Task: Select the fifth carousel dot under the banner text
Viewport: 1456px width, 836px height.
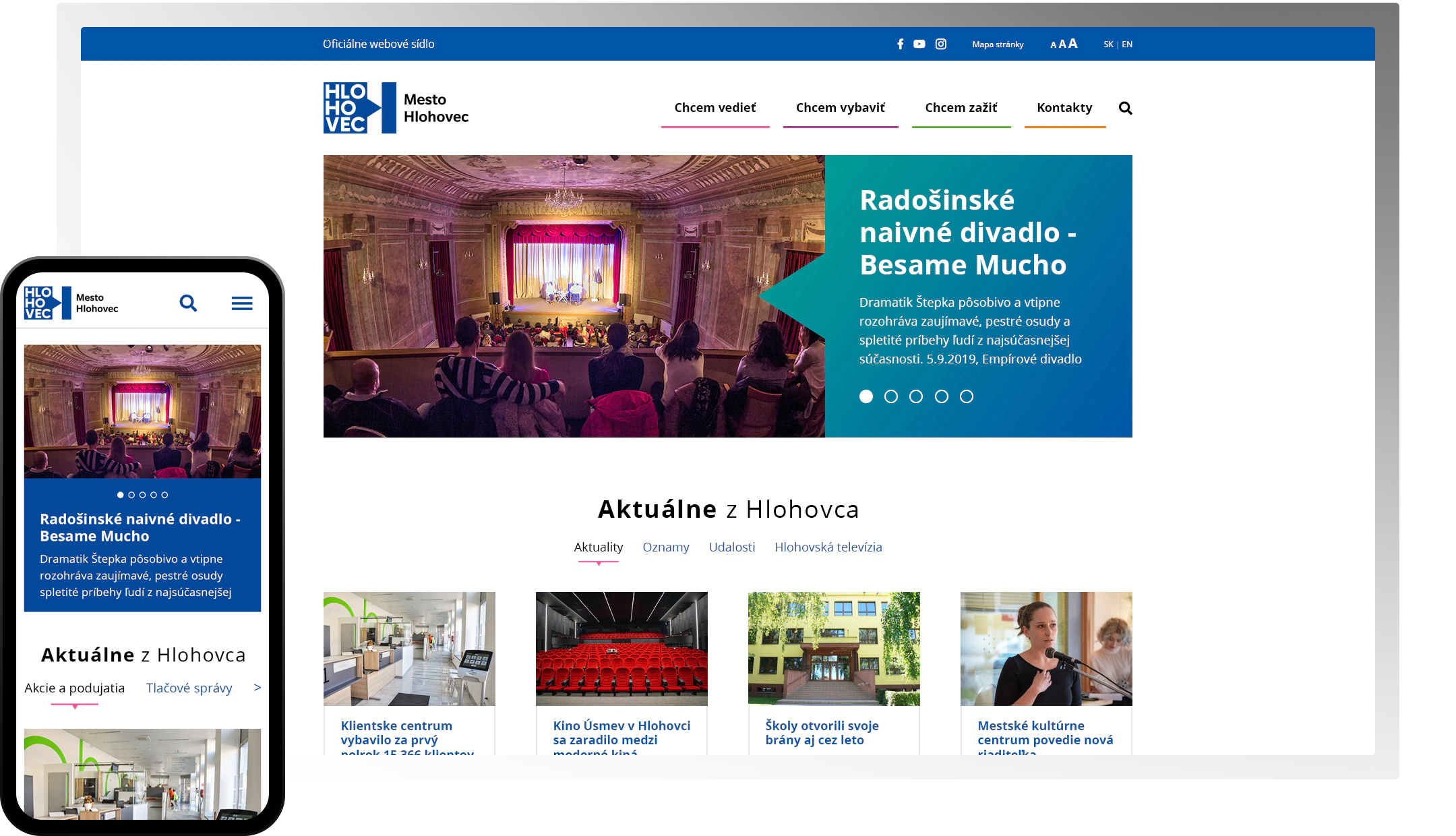Action: 968,396
